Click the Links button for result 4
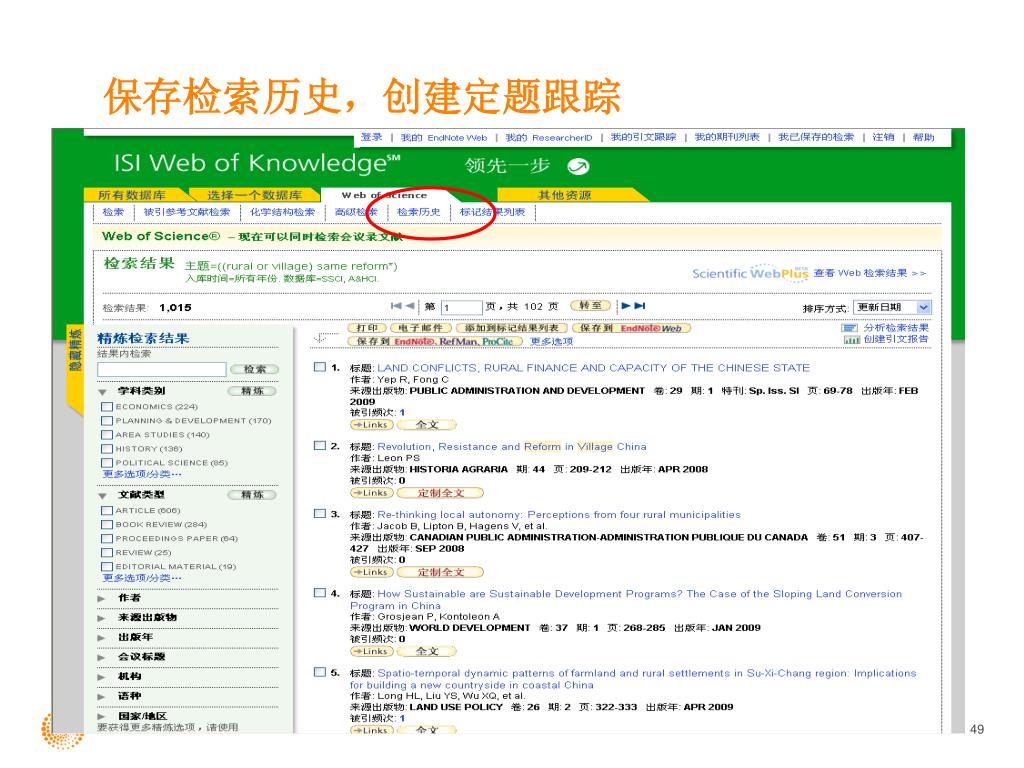The width and height of the screenshot is (1024, 768). [x=372, y=651]
